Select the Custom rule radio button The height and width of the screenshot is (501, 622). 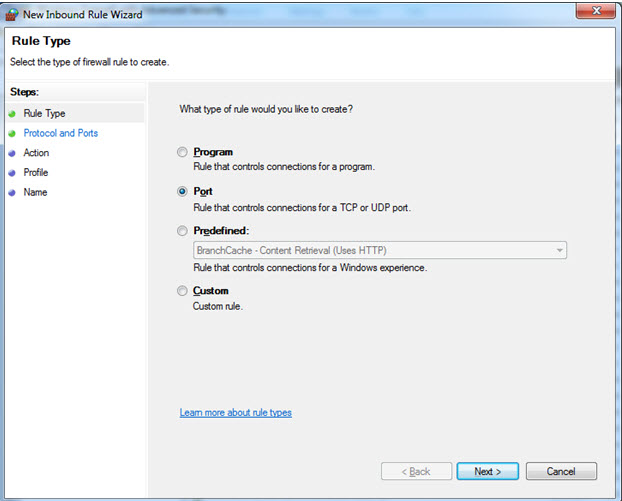(x=182, y=291)
